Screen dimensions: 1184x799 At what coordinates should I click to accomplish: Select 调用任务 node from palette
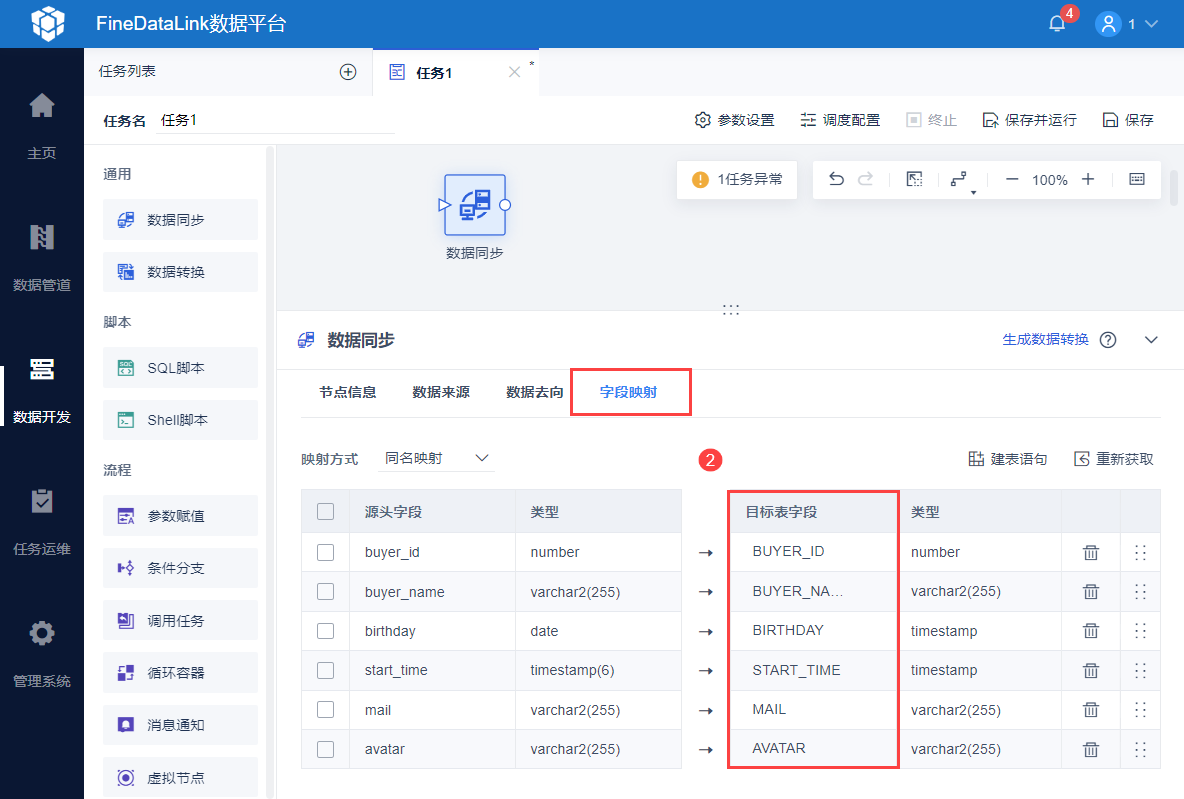point(180,621)
